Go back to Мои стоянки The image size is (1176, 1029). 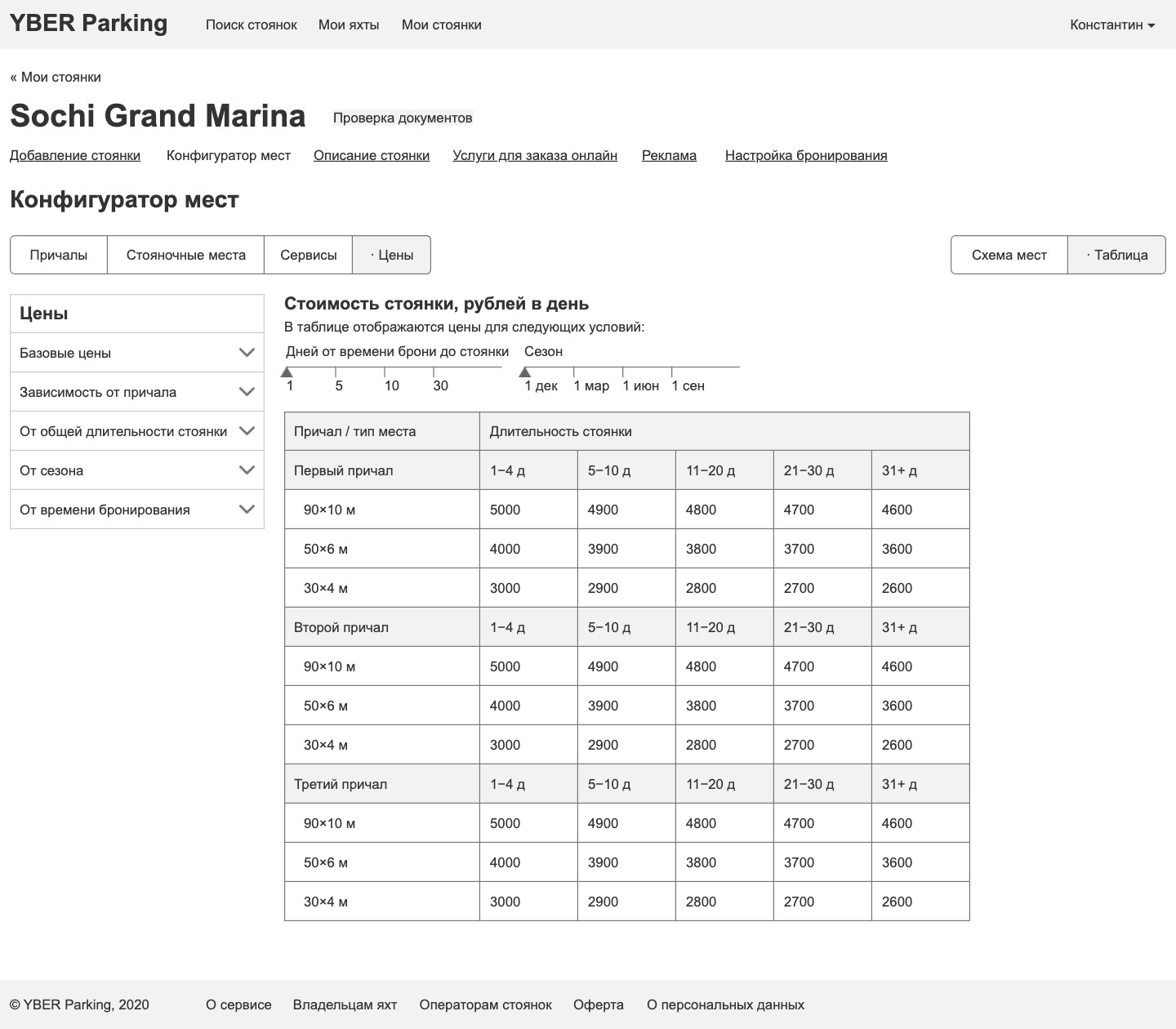tap(56, 77)
